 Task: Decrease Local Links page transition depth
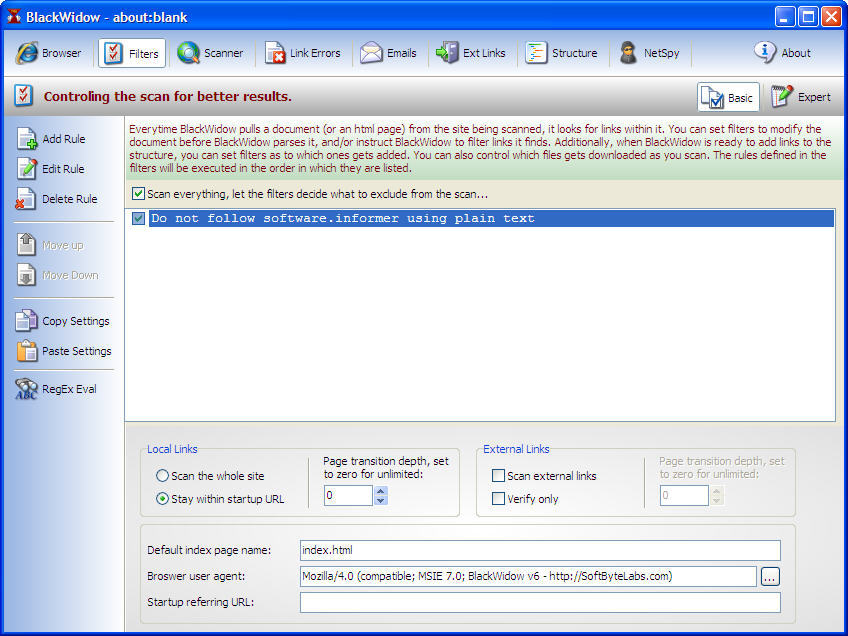[381, 500]
